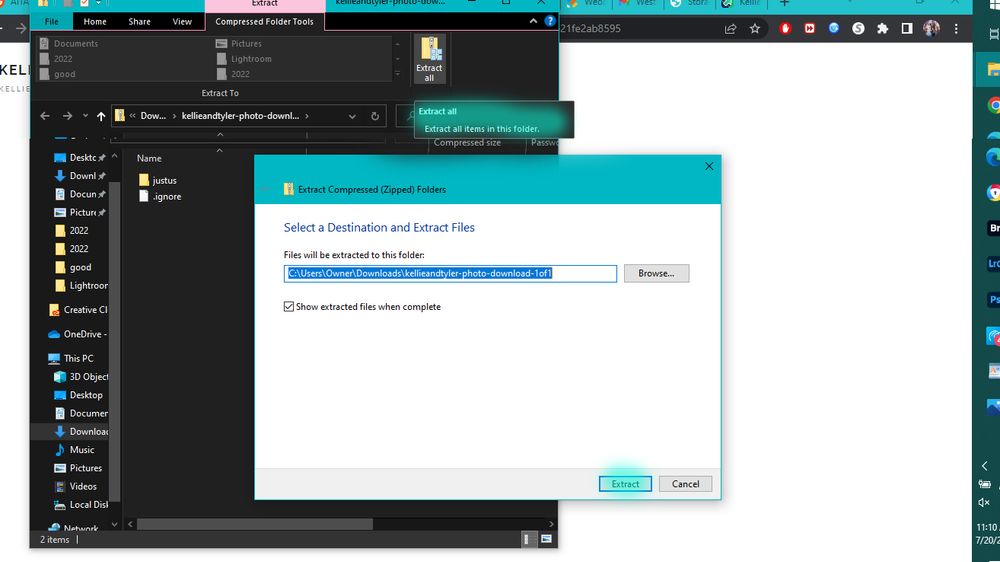Open Local Disk under This PC

pyautogui.click(x=81, y=505)
